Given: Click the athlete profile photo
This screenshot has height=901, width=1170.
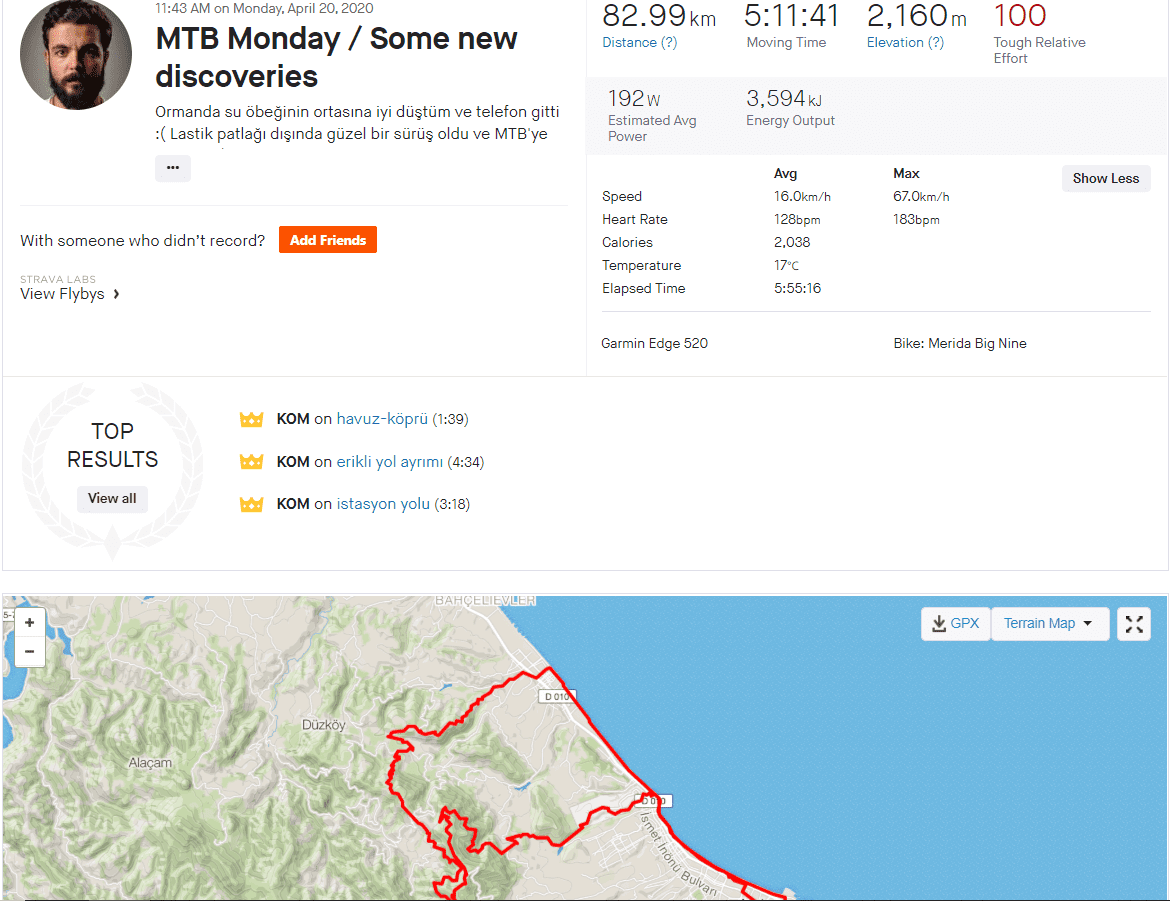Looking at the screenshot, I should pos(76,54).
